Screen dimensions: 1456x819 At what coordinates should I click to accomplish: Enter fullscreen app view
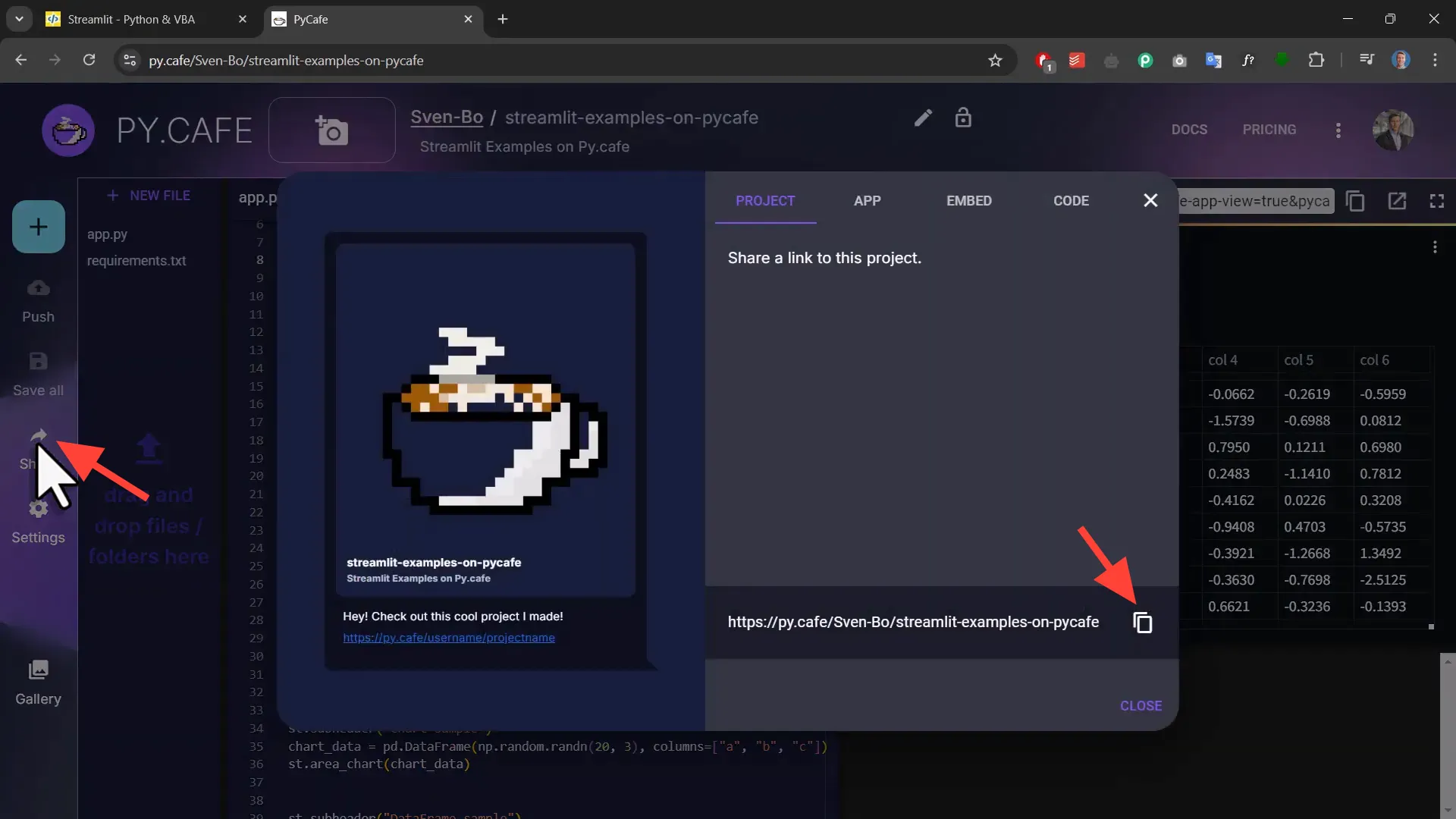1437,200
